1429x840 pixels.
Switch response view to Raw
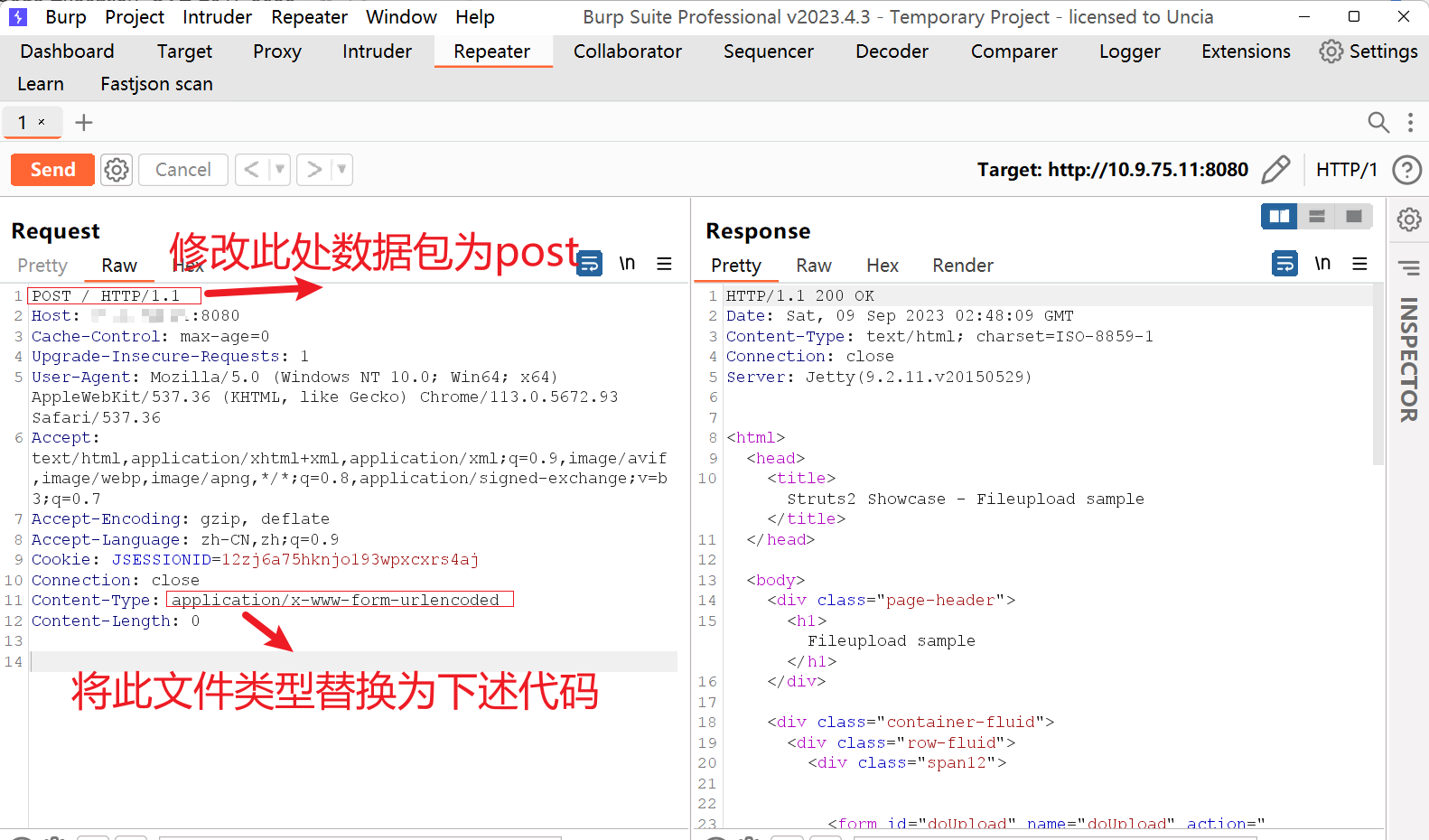tap(814, 266)
